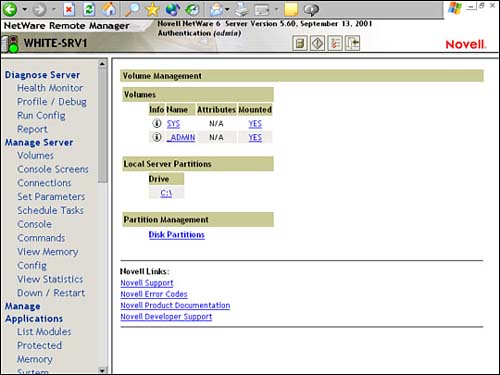Click the Refresh page icon

[89, 9]
